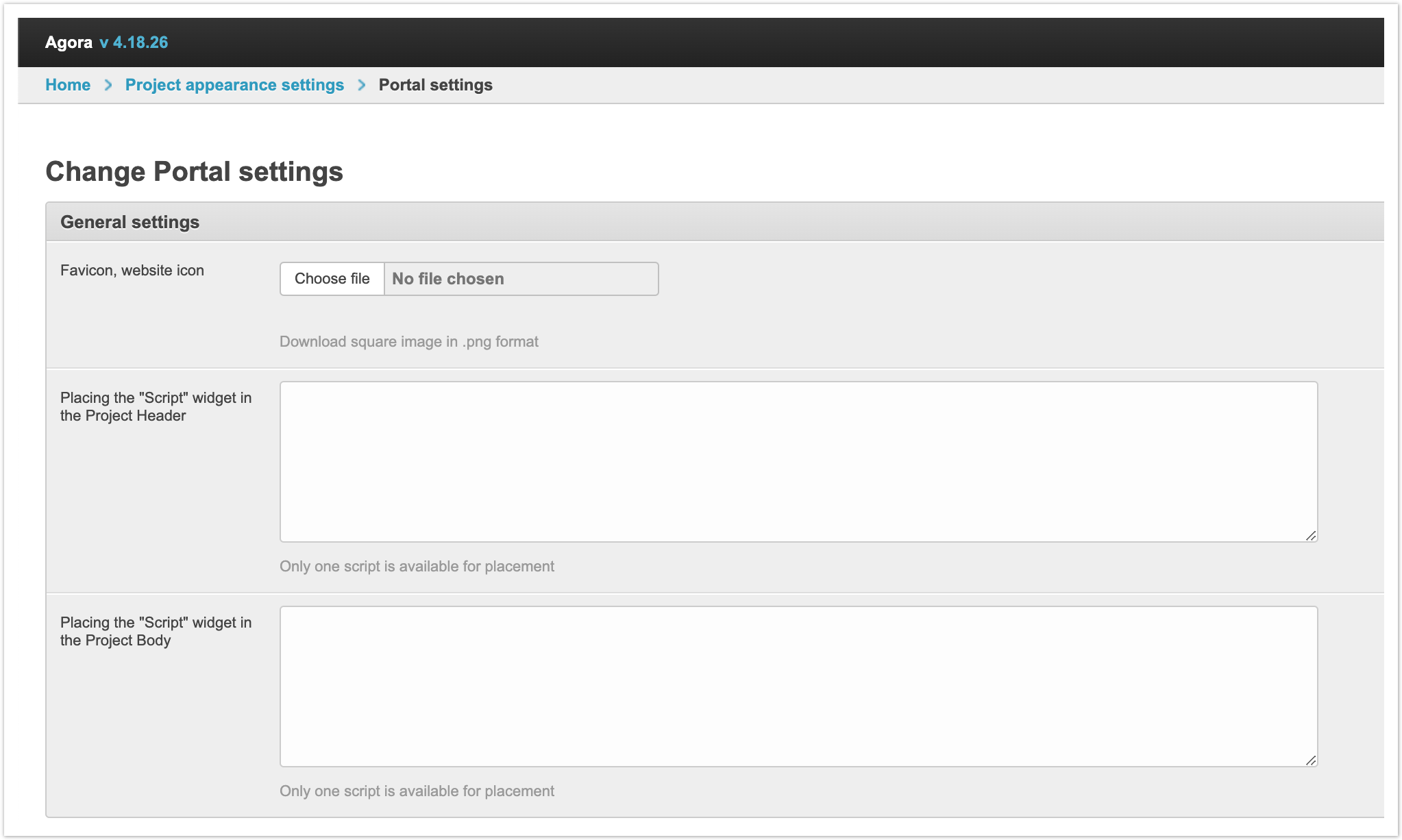Click the Choose file button
The width and height of the screenshot is (1402, 840).
click(x=332, y=279)
